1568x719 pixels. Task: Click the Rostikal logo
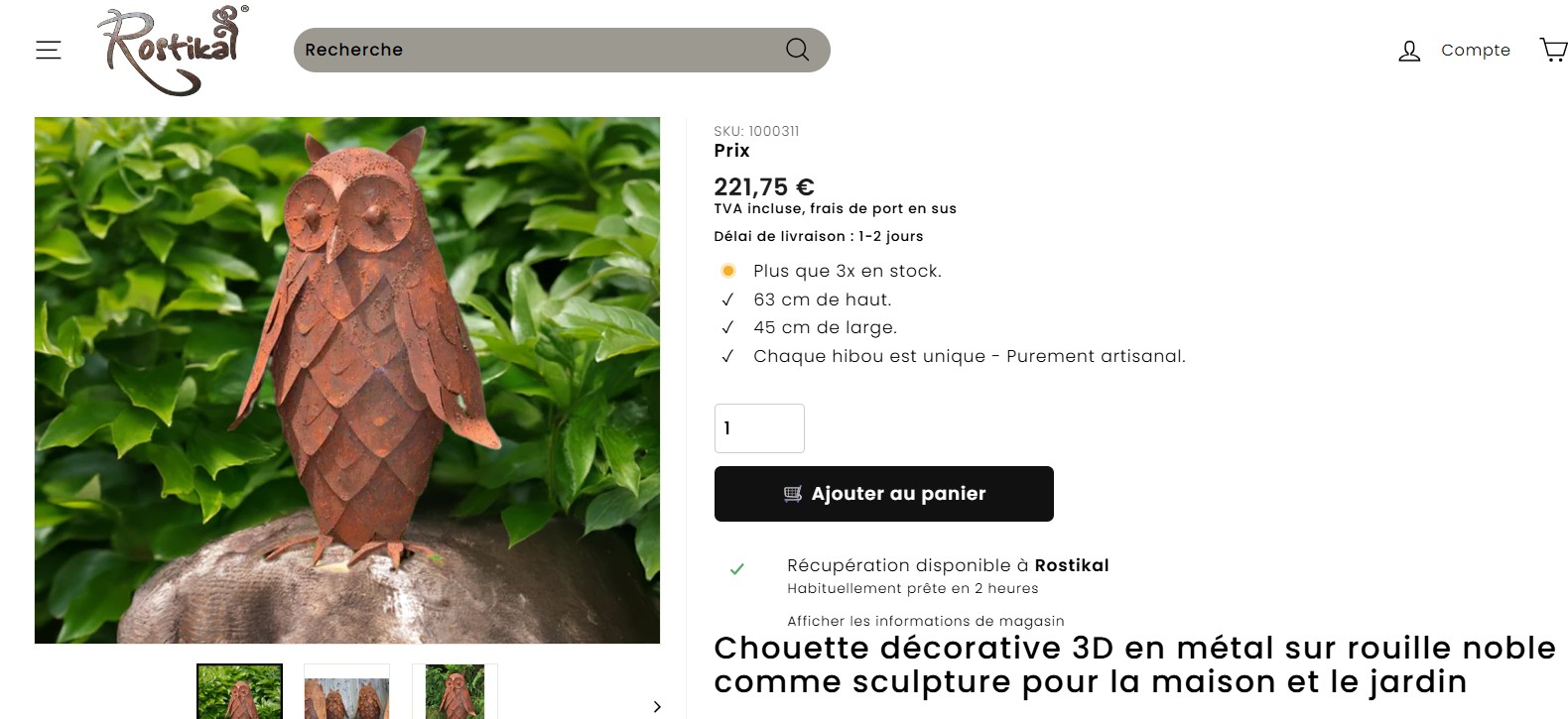pyautogui.click(x=174, y=51)
